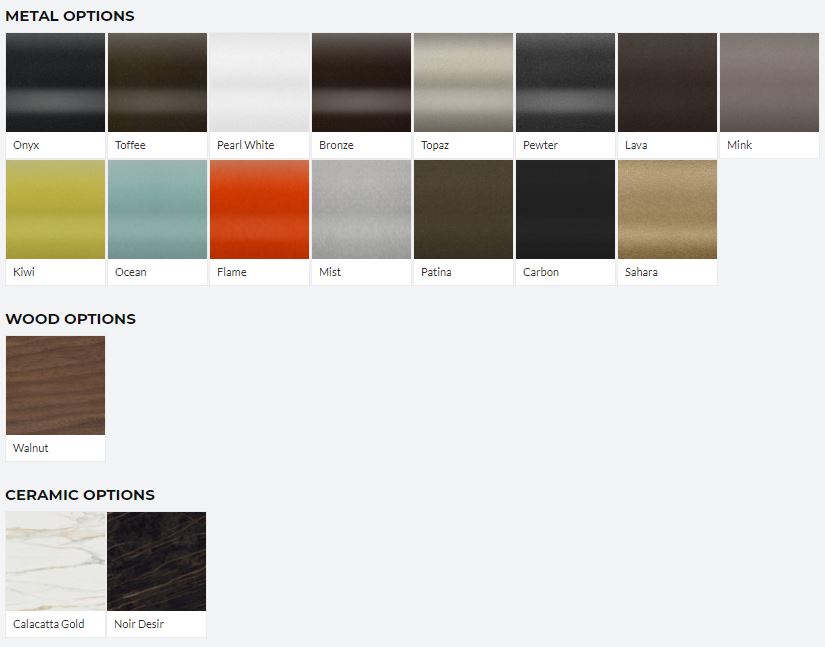Click the Walnut label text
Screen dimensions: 825x647
(31, 448)
